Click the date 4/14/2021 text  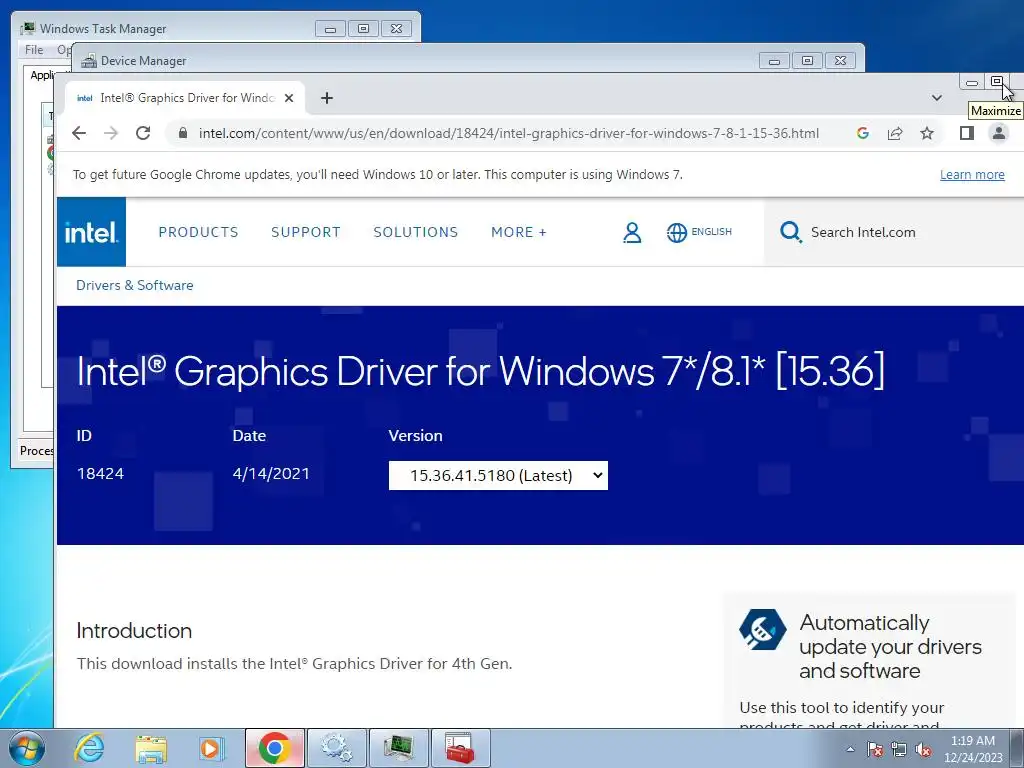271,473
